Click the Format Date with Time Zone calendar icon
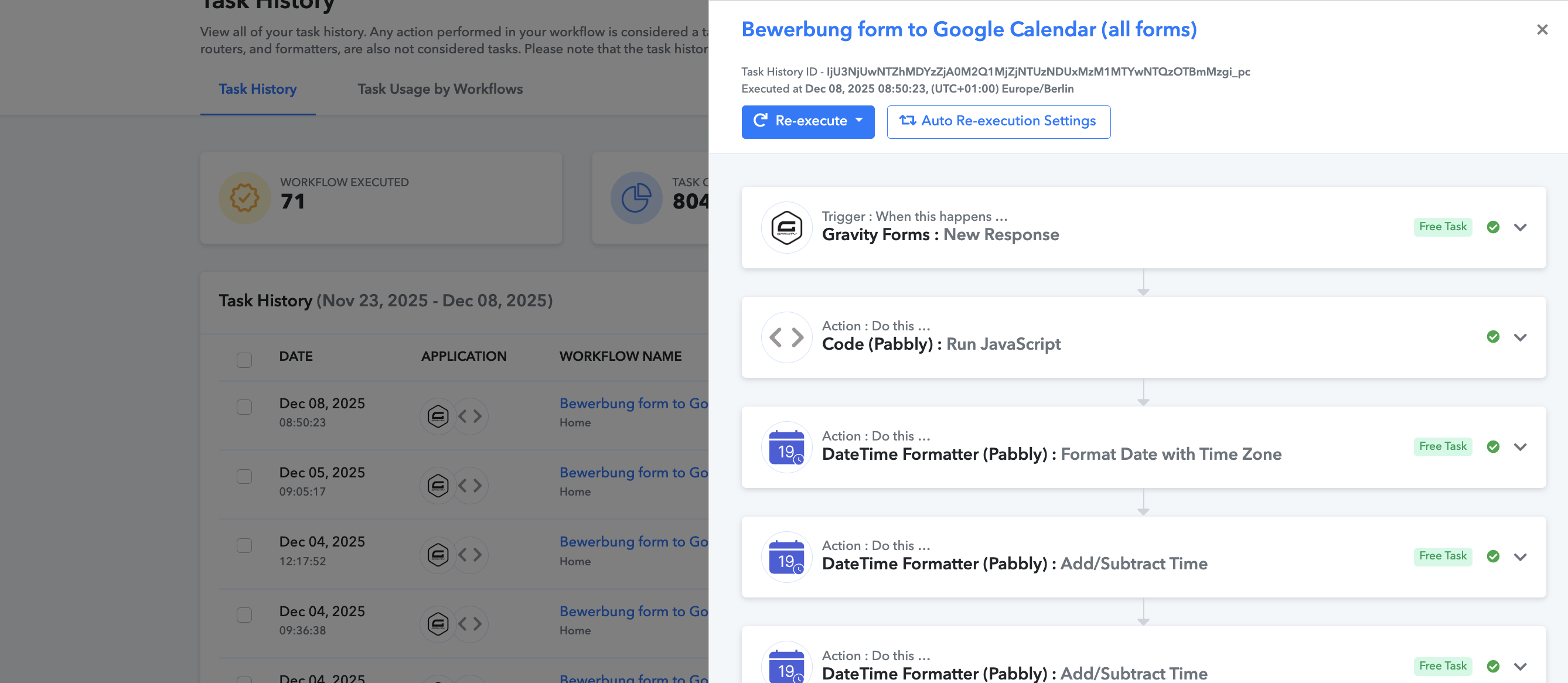1568x683 pixels. 786,448
